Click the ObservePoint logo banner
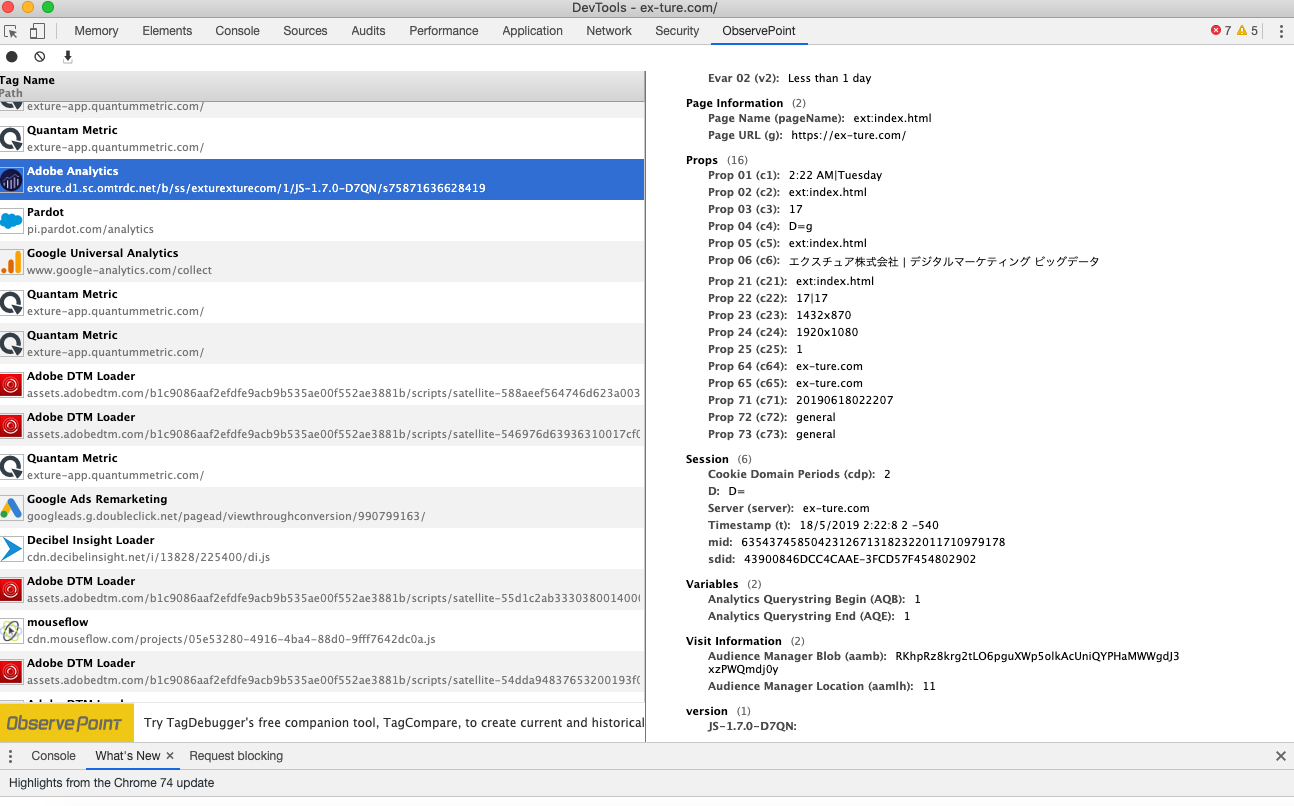This screenshot has width=1294, height=806. 66,722
